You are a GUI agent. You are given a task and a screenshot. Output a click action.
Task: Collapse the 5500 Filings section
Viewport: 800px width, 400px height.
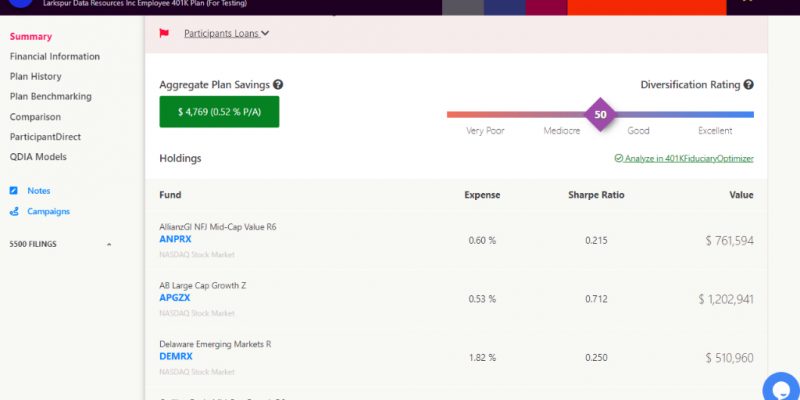(108, 244)
